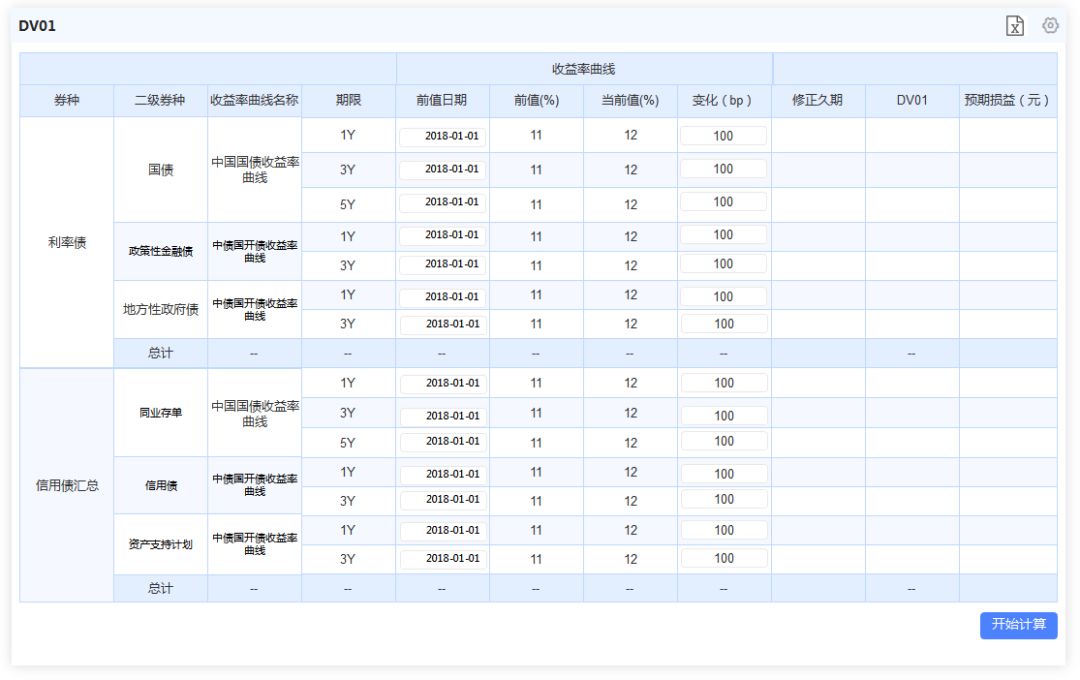Image resolution: width=1080 pixels, height=680 pixels.
Task: Open the DV01 settings gear
Action: tap(1050, 25)
